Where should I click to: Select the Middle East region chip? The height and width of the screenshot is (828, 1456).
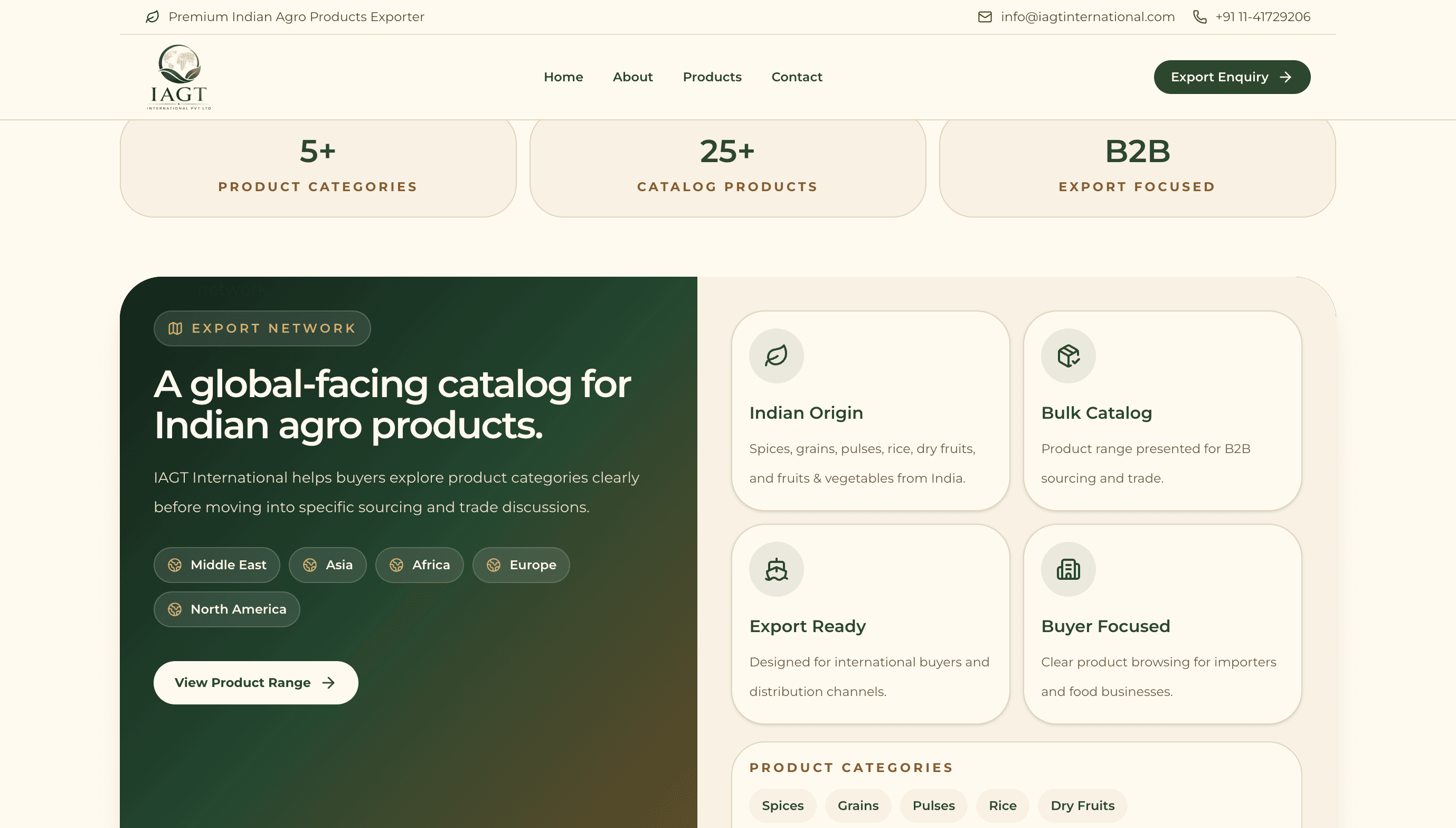[x=216, y=564]
